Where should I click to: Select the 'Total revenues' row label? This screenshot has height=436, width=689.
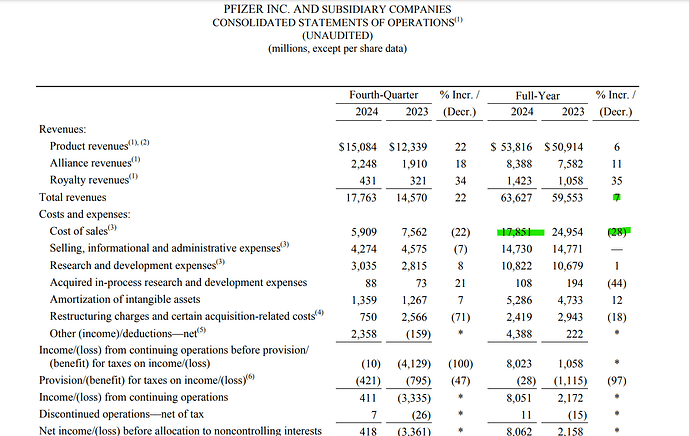tap(73, 197)
